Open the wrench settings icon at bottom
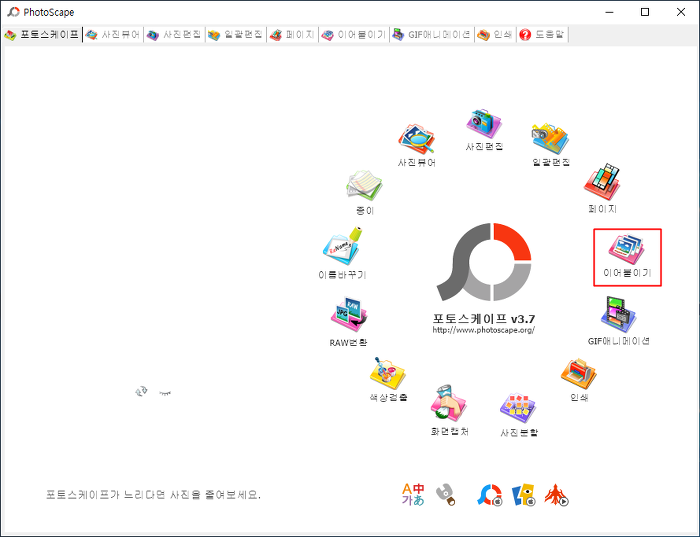Image resolution: width=700 pixels, height=537 pixels. tap(445, 495)
